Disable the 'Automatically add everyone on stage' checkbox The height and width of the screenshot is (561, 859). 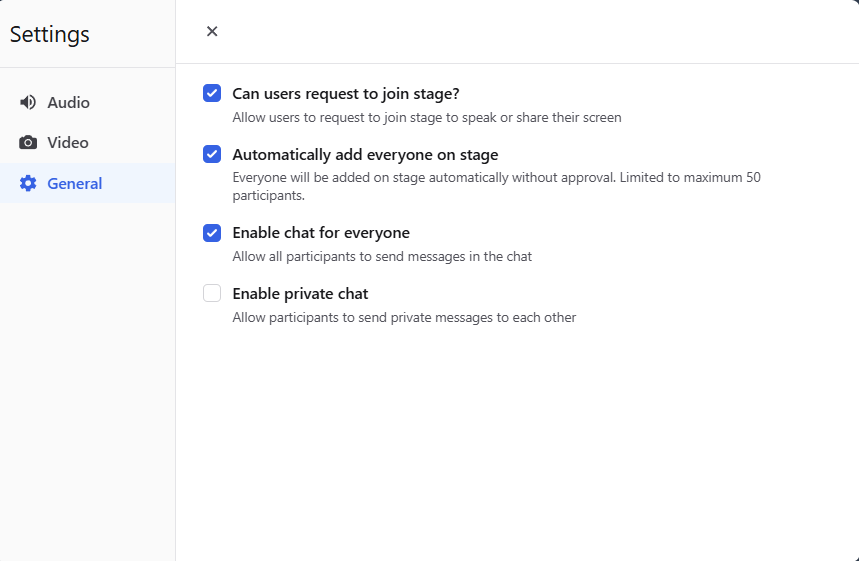pos(212,154)
